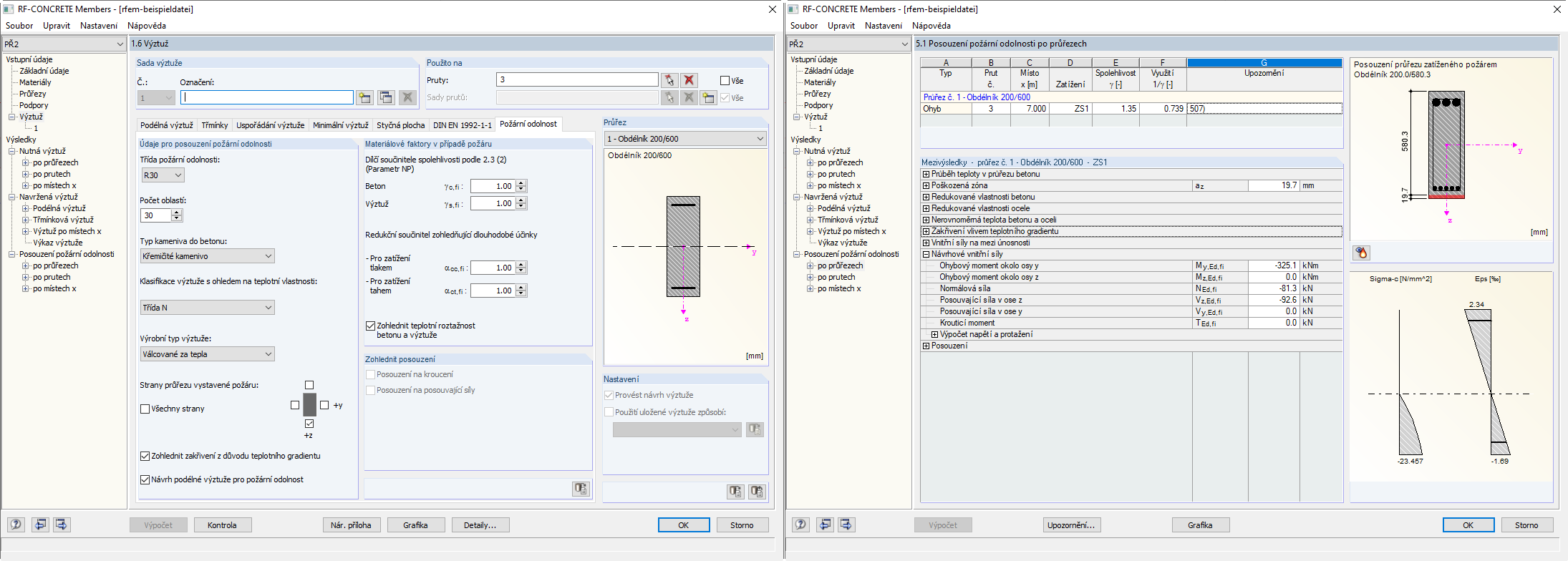Switch to the Uspořádání výztuže tab
1568x561 pixels.
tap(271, 125)
